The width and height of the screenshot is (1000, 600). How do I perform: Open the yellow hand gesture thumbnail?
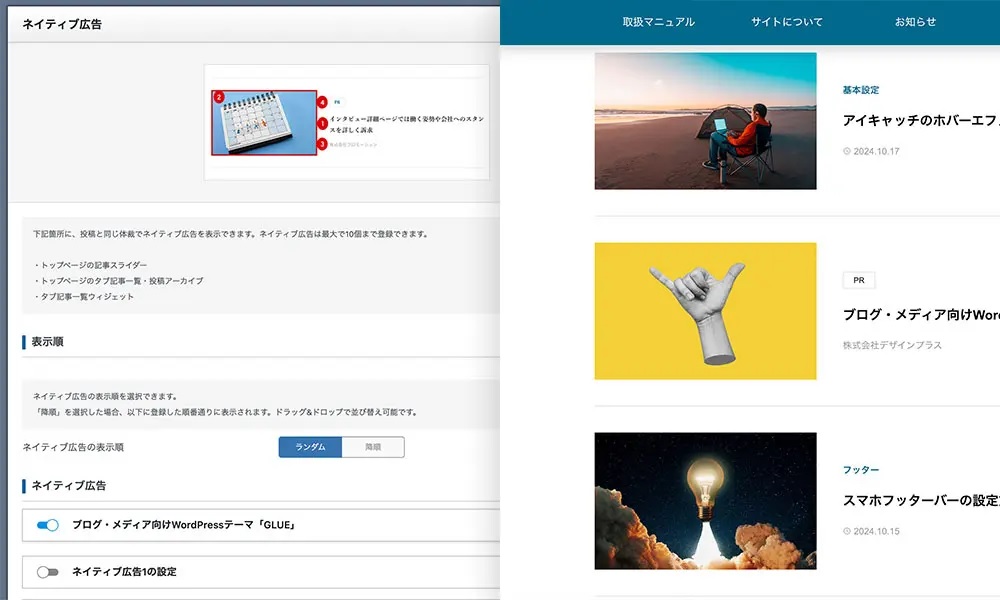coord(705,311)
